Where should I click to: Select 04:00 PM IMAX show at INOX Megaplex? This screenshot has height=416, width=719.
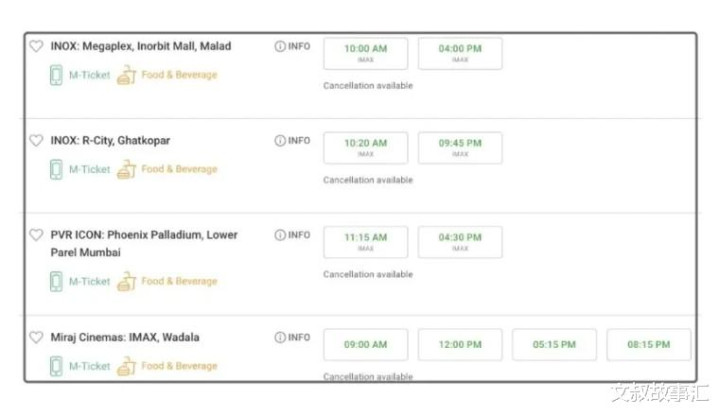[x=460, y=54]
